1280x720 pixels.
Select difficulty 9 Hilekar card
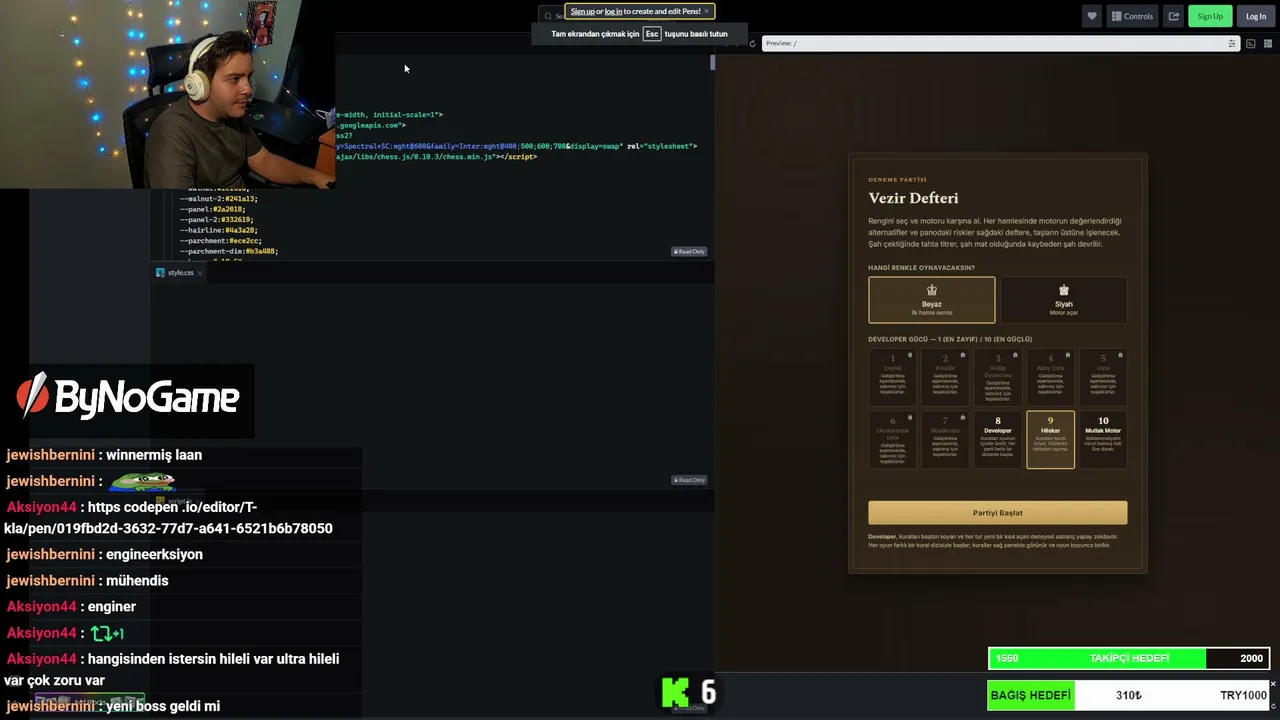tap(1050, 439)
